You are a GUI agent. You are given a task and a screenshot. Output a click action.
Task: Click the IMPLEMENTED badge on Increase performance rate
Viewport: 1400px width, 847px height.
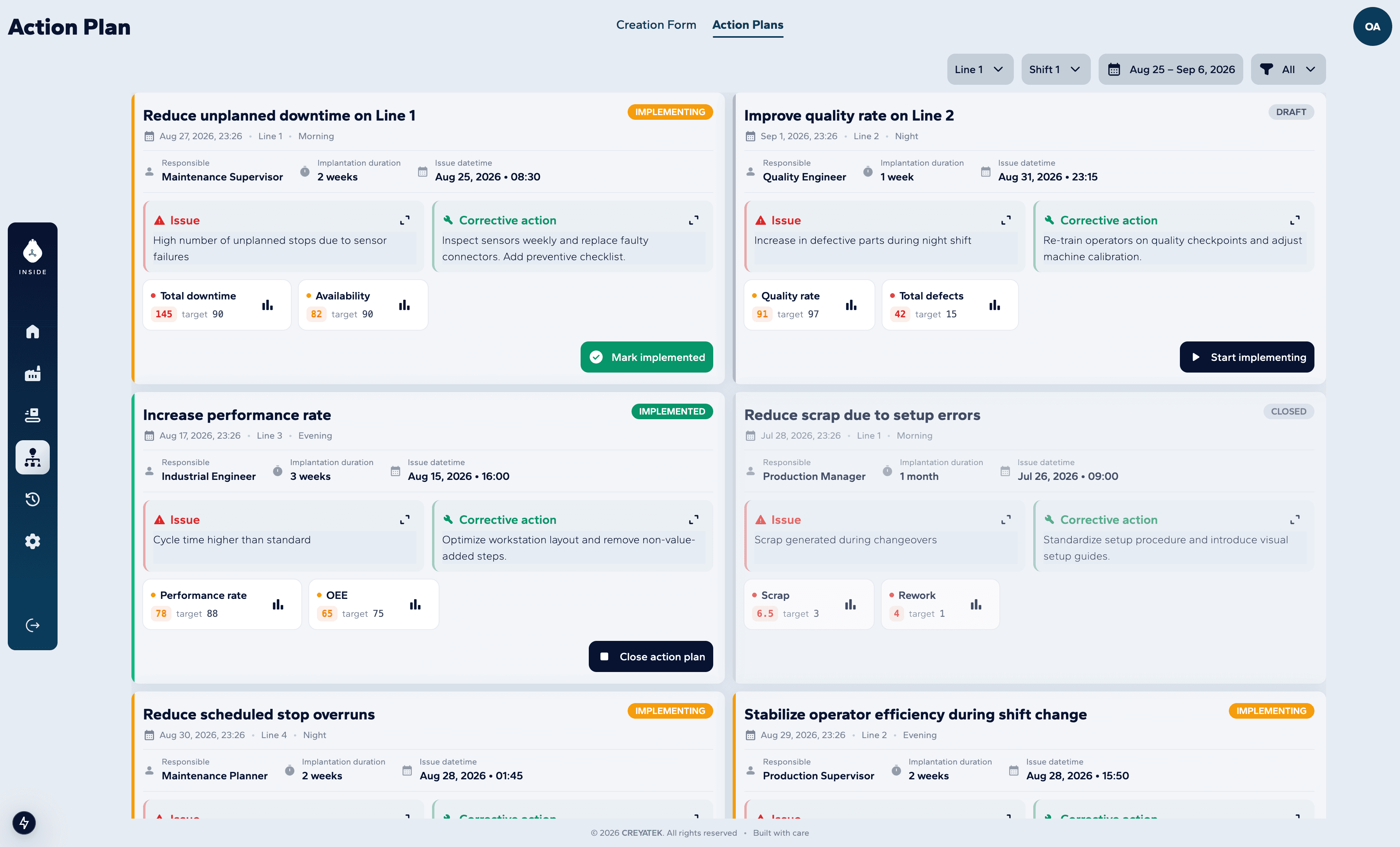672,411
